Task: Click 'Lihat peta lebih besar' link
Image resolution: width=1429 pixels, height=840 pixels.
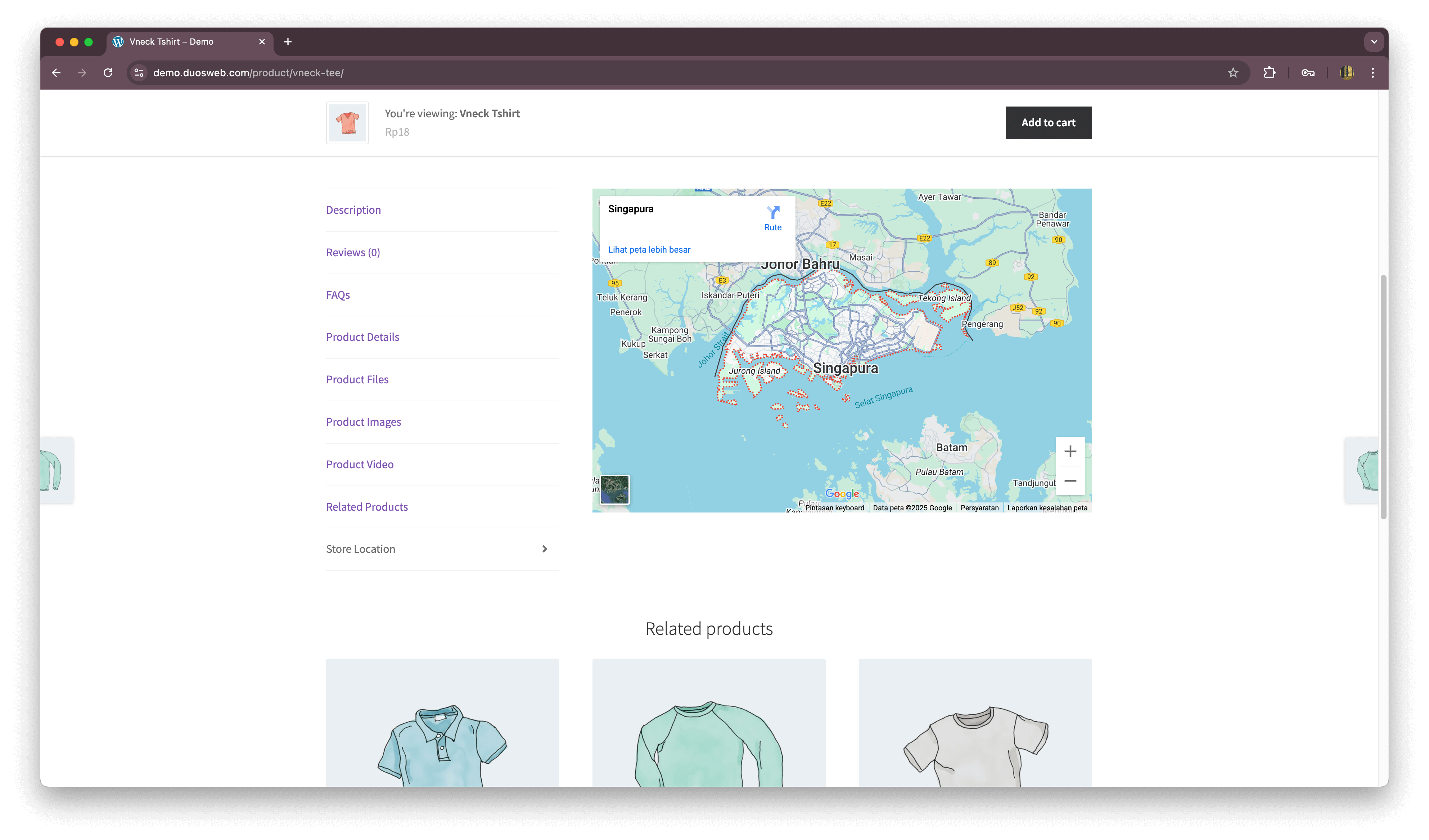Action: pos(649,249)
